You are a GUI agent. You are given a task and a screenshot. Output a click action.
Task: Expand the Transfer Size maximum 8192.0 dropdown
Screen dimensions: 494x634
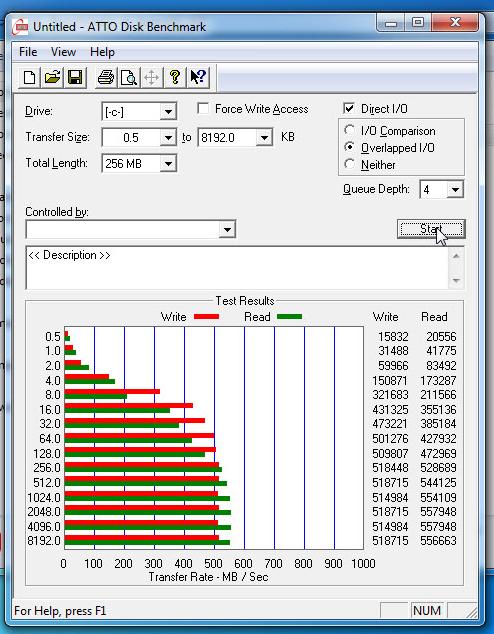pos(264,138)
